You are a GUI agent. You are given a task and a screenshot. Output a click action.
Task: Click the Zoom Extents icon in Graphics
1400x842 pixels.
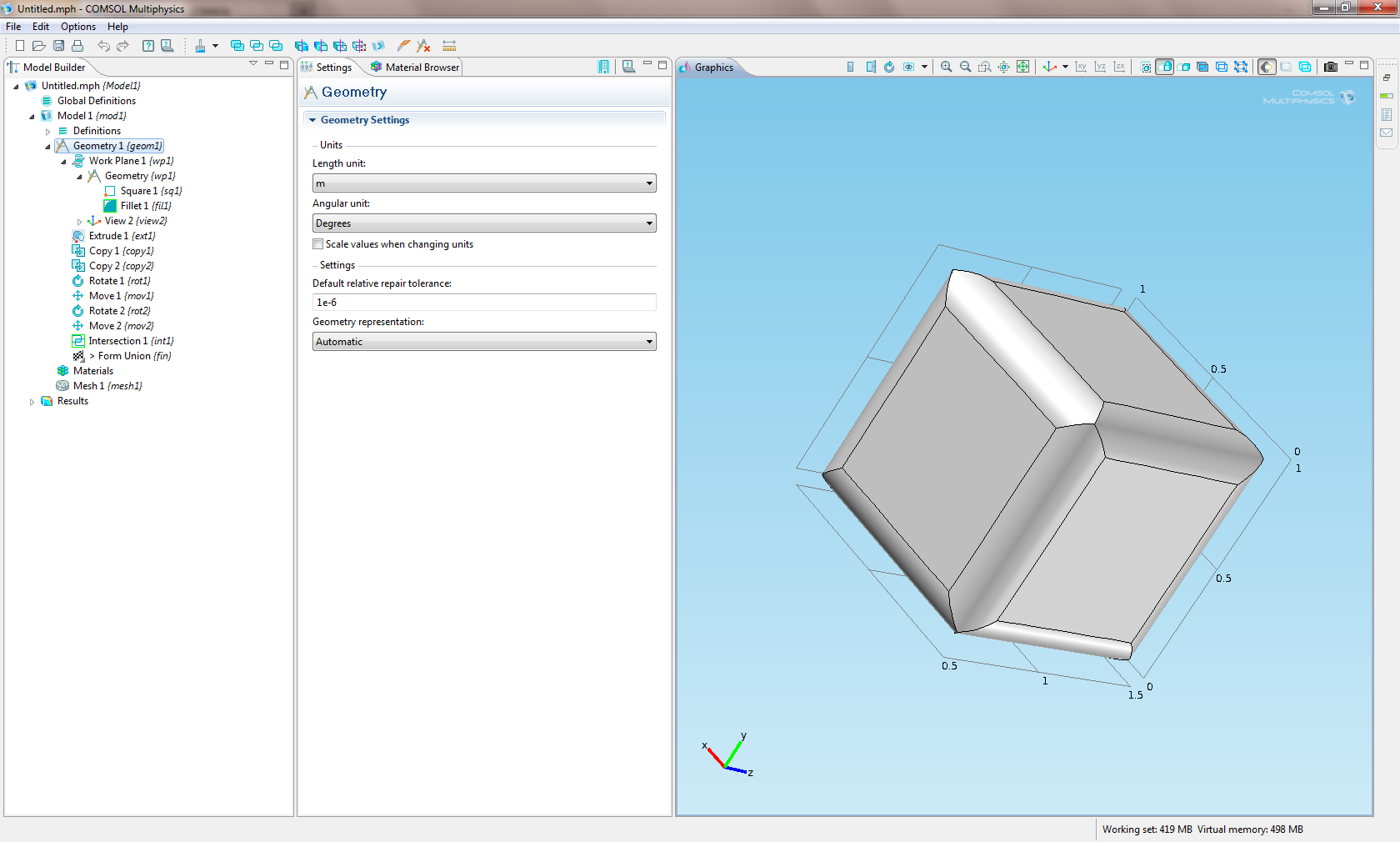click(1022, 67)
